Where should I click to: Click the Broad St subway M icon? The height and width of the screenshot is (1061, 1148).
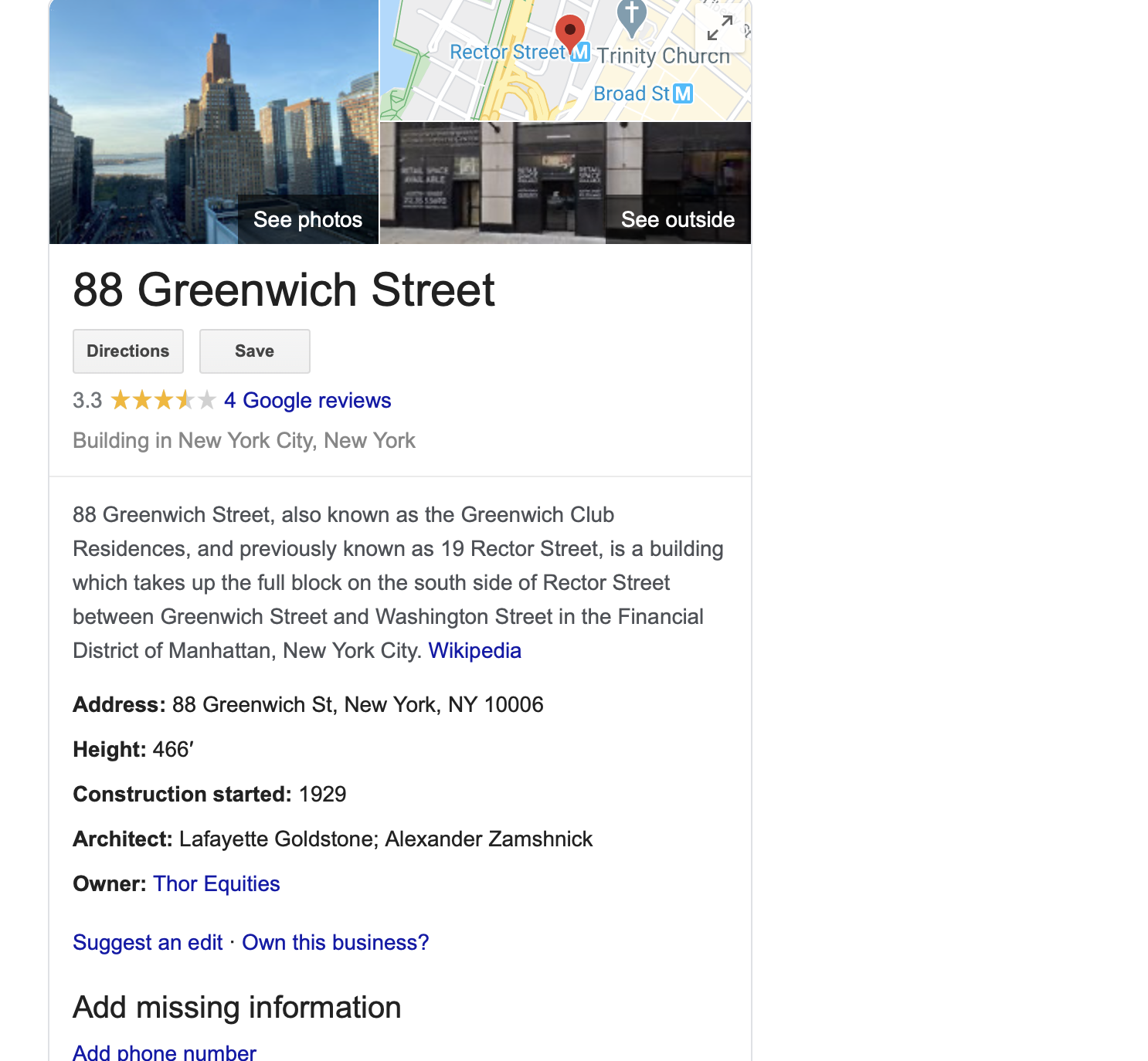click(x=683, y=93)
